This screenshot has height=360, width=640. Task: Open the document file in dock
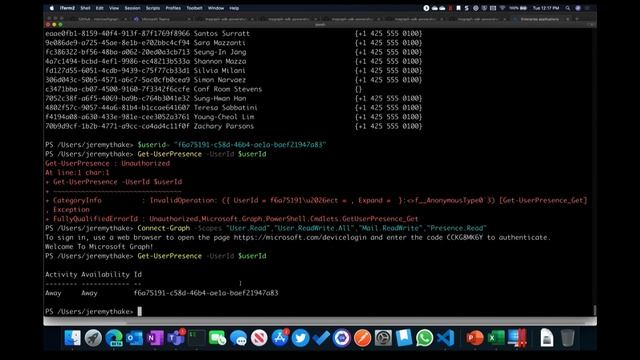coord(546,338)
